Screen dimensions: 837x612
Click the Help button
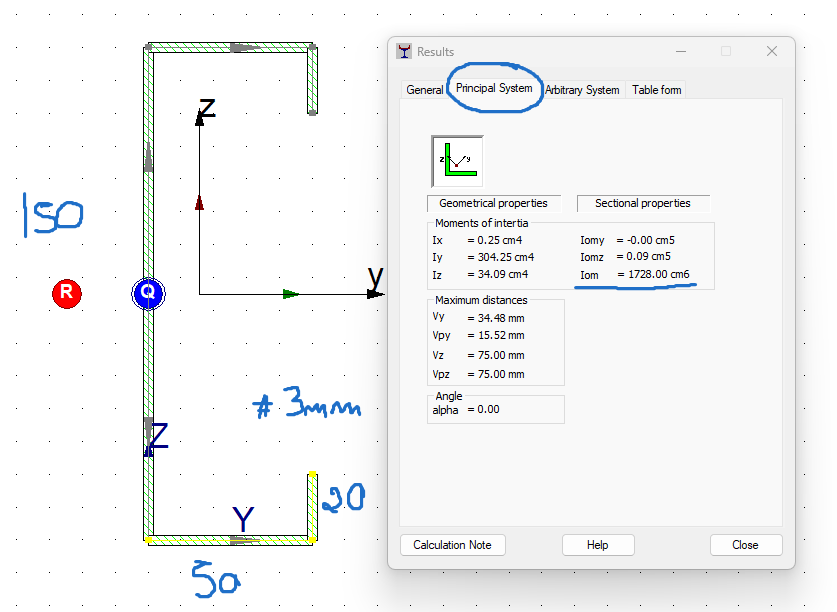598,545
